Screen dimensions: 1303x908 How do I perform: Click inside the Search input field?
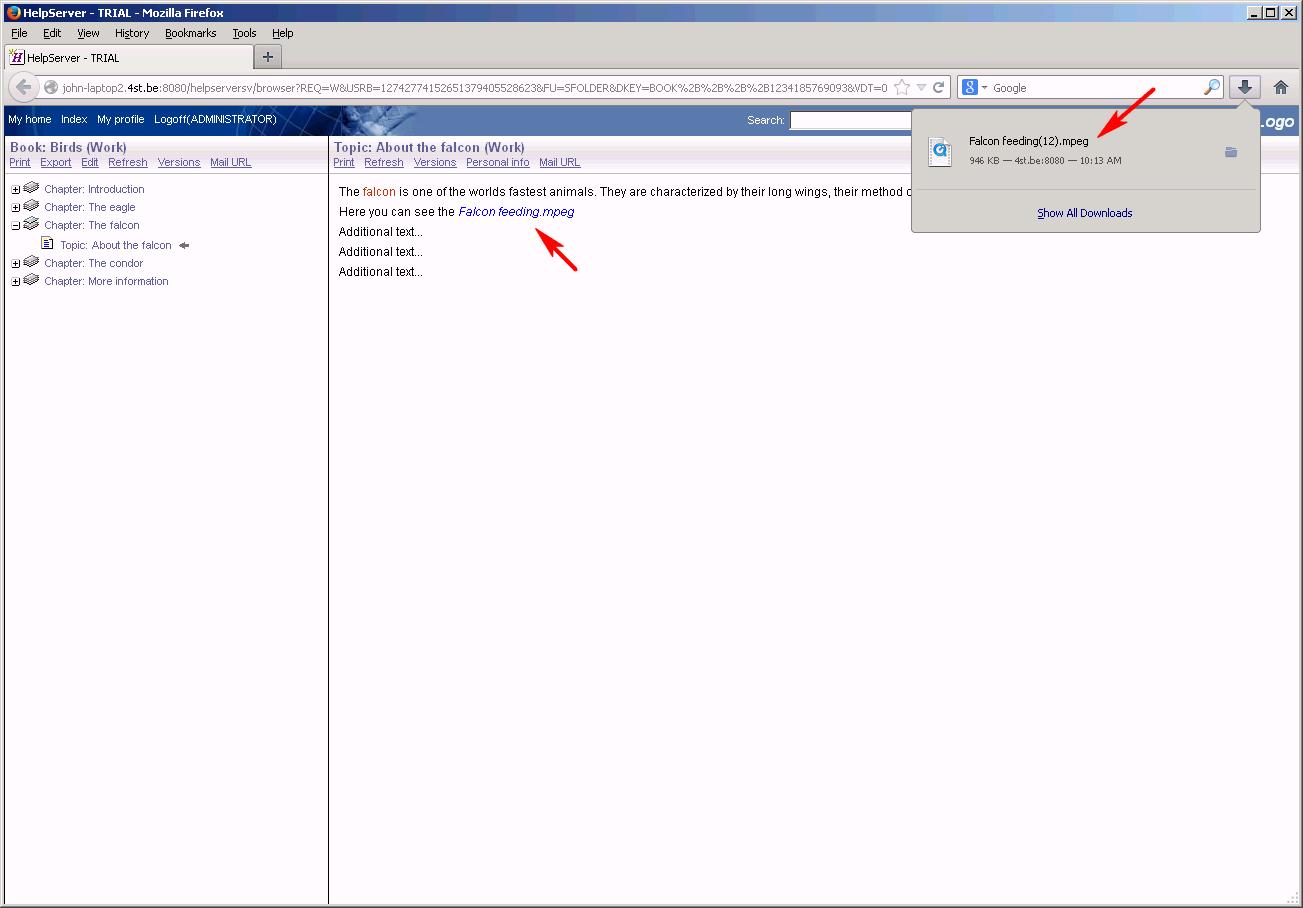[850, 119]
